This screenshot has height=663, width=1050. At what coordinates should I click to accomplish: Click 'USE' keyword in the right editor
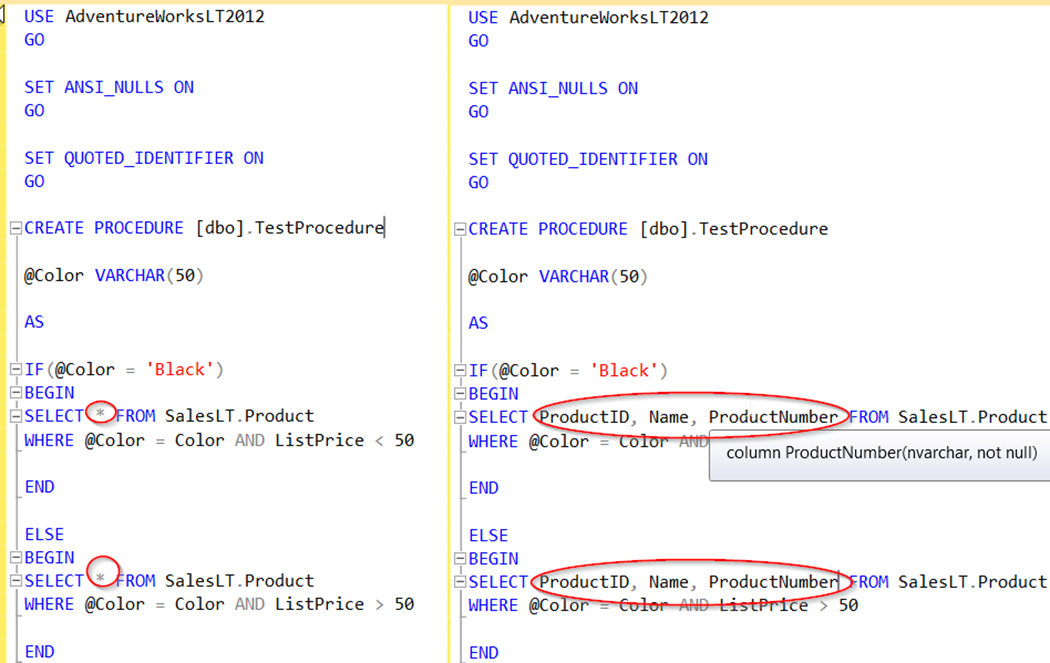click(483, 17)
